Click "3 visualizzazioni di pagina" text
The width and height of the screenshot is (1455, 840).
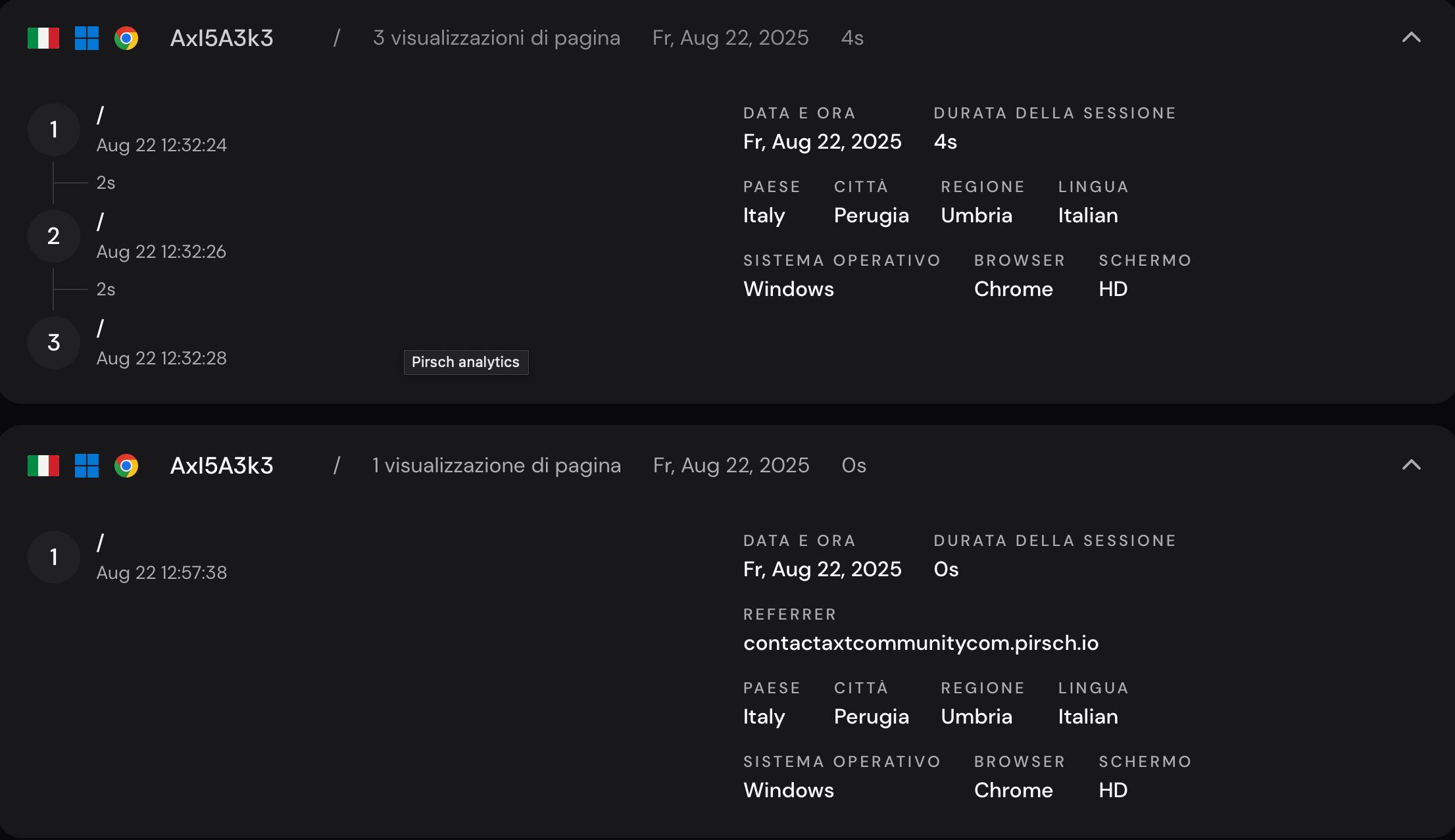(x=497, y=38)
